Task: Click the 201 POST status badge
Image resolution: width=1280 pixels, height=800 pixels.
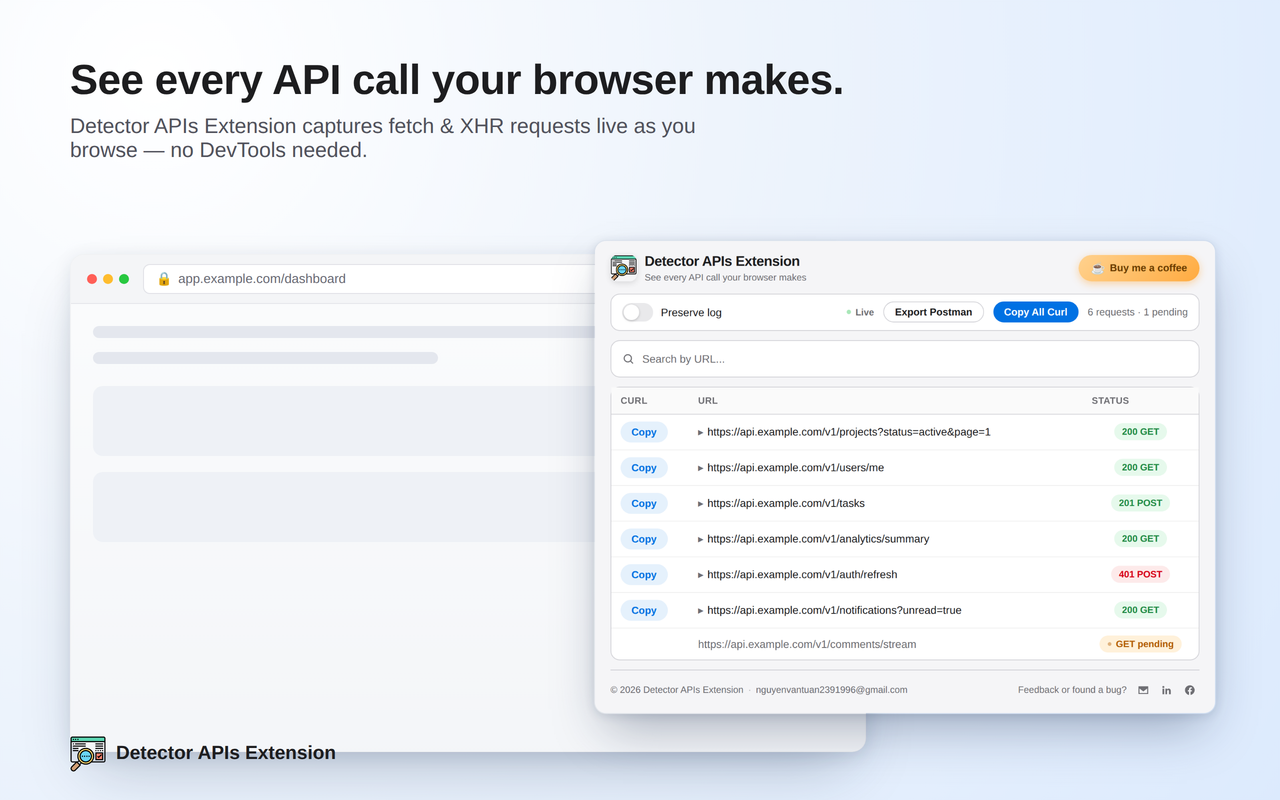Action: pos(1140,503)
